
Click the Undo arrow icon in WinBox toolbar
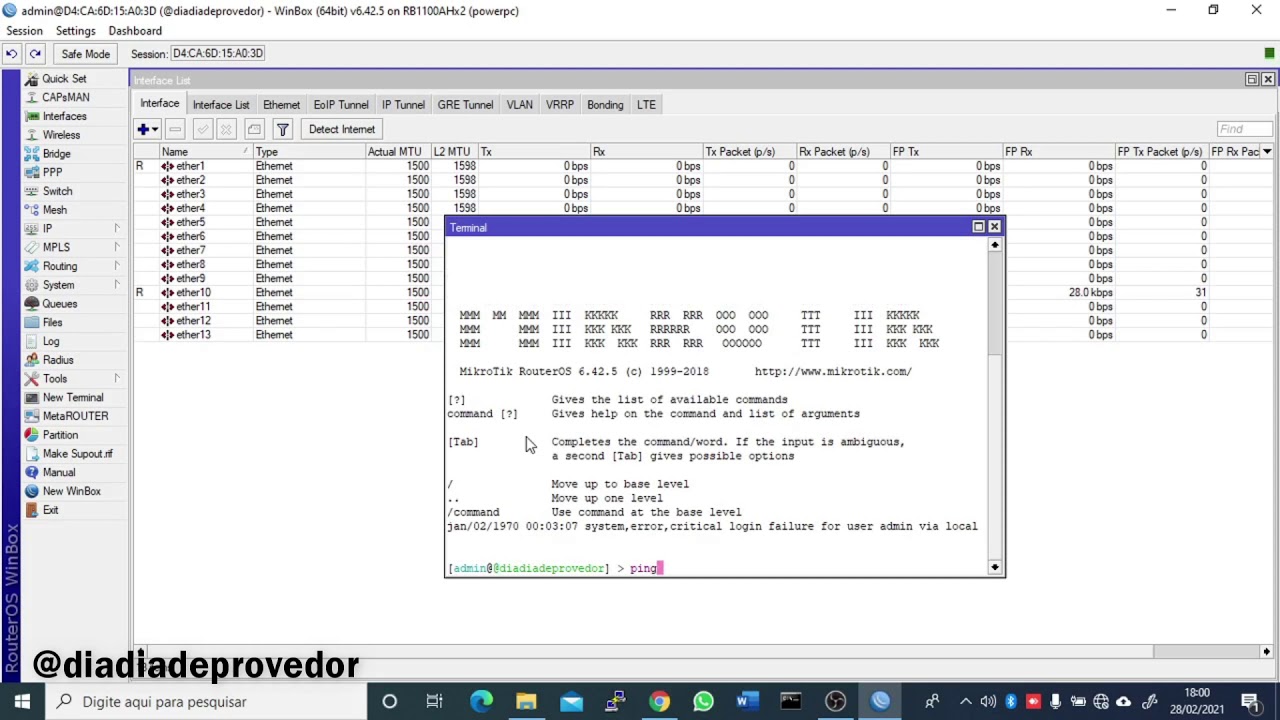point(12,53)
